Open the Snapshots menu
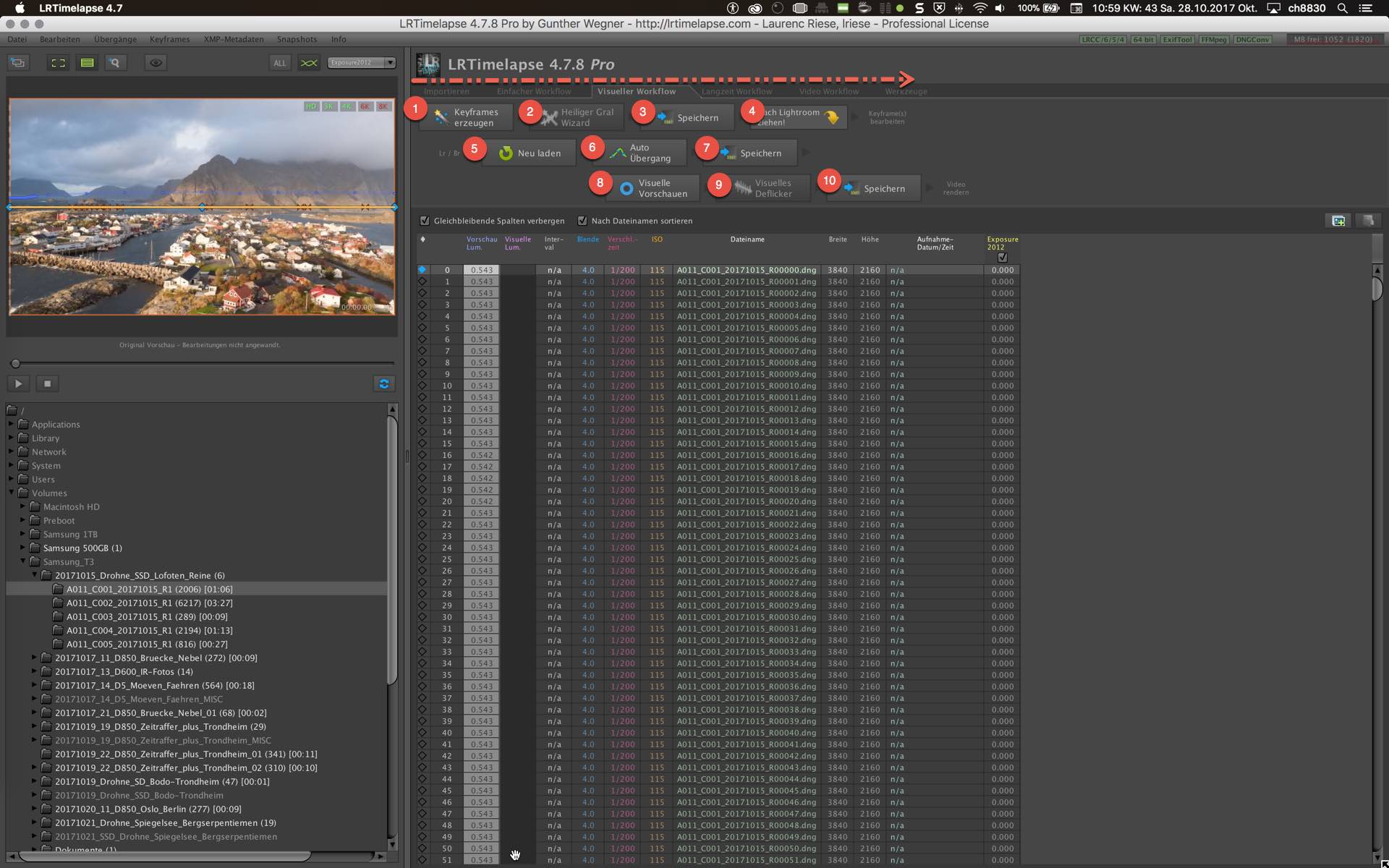This screenshot has width=1389, height=868. (297, 39)
